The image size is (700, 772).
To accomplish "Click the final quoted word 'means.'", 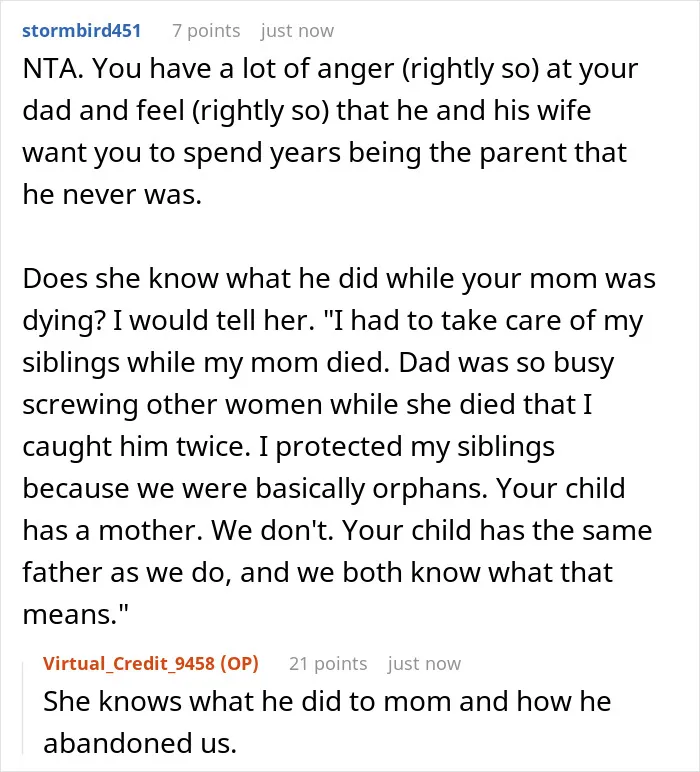I will 76,615.
